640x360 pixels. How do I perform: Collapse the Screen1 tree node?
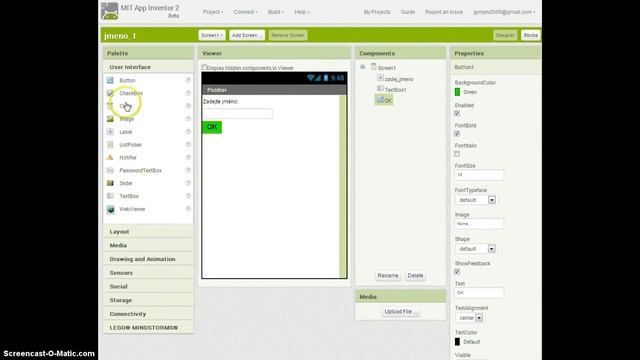tap(362, 67)
